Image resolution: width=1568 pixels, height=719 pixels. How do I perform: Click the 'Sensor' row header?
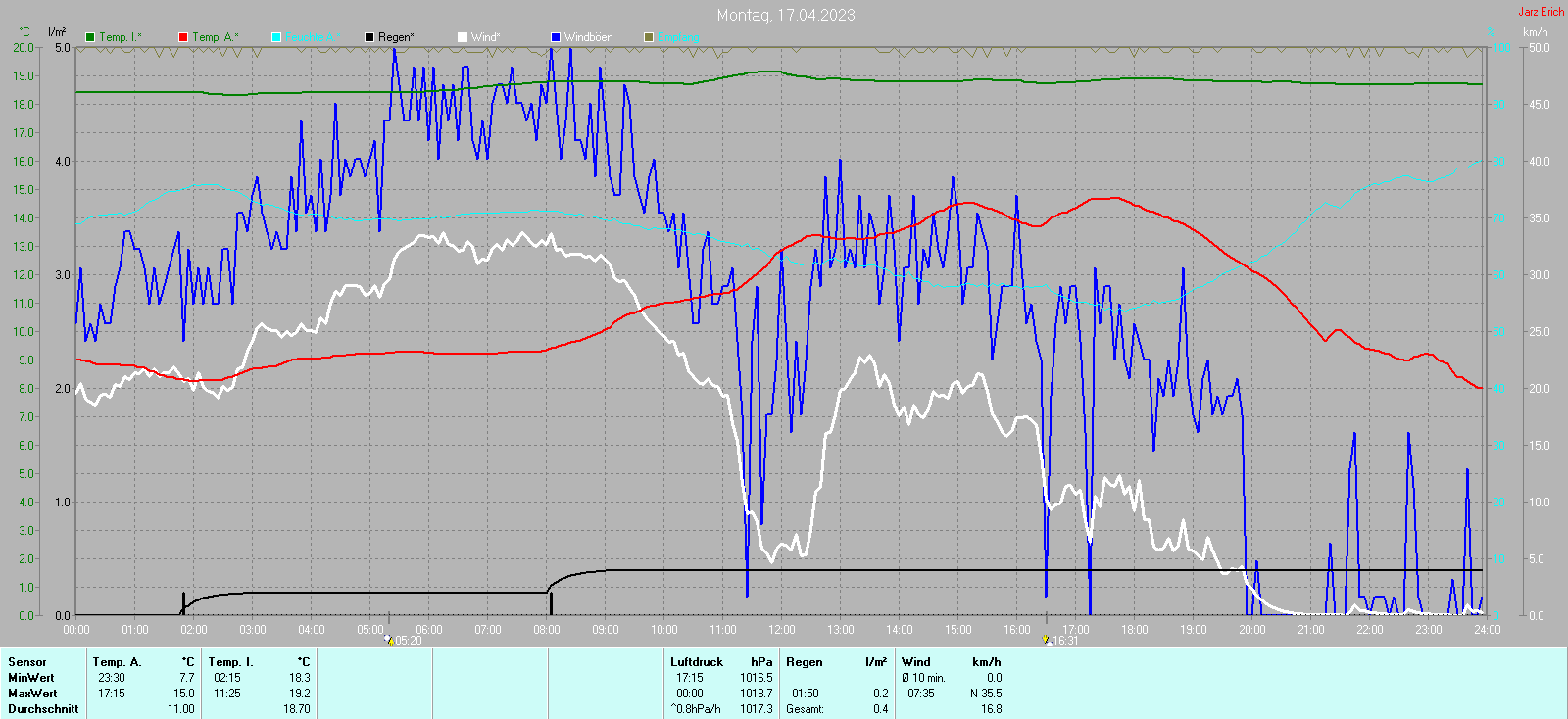(27, 662)
